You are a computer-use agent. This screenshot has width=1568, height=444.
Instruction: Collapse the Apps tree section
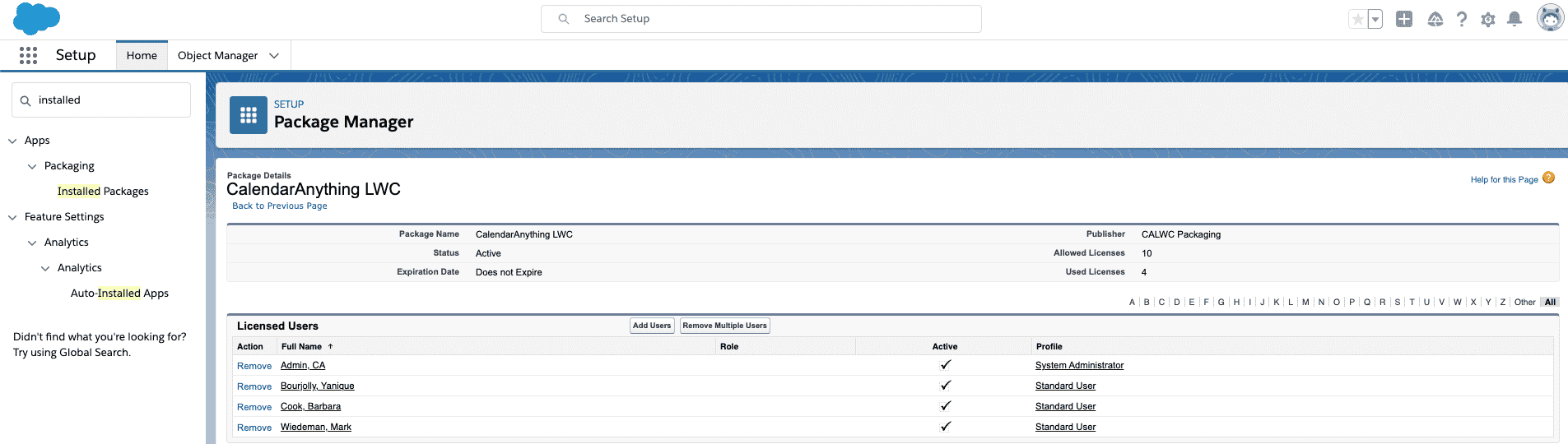pyautogui.click(x=12, y=141)
